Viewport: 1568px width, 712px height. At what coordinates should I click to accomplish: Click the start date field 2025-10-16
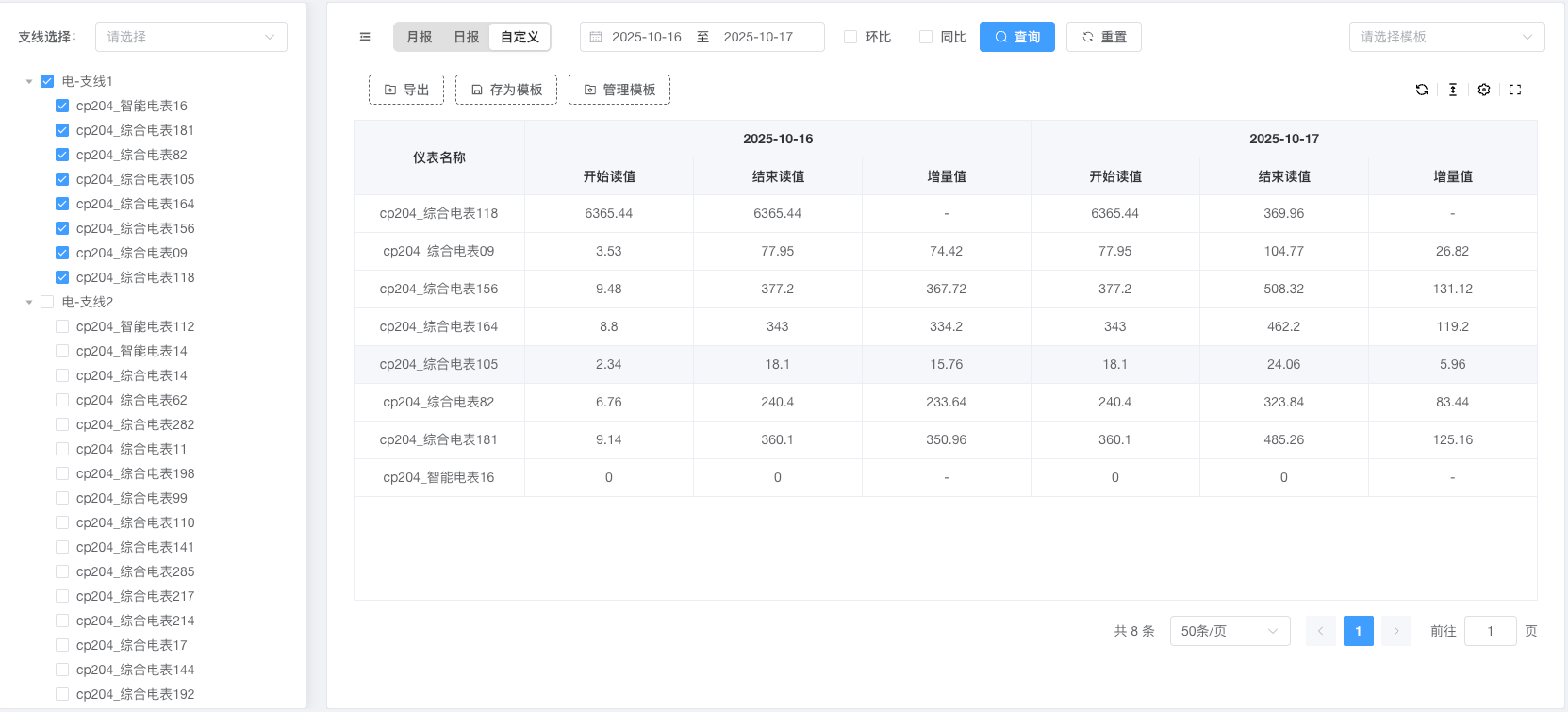coord(647,37)
